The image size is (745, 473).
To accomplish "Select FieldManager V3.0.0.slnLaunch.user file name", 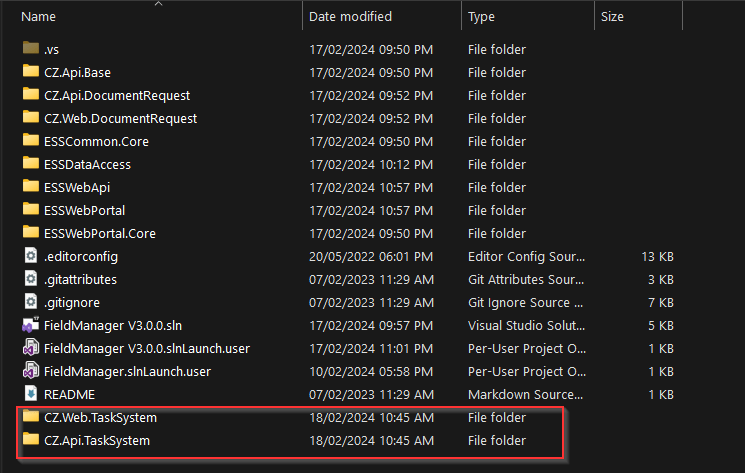I will click(147, 349).
